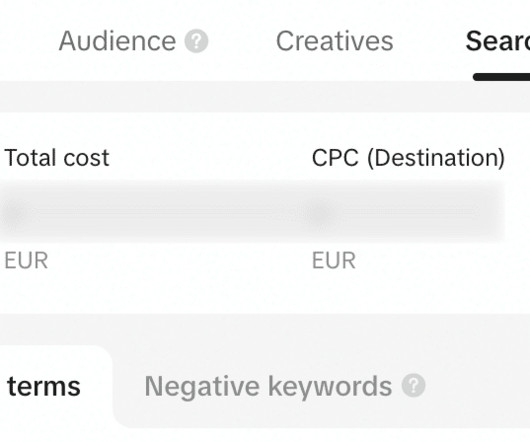Click the Negative keywords help icon
The height and width of the screenshot is (442, 530).
(x=414, y=386)
